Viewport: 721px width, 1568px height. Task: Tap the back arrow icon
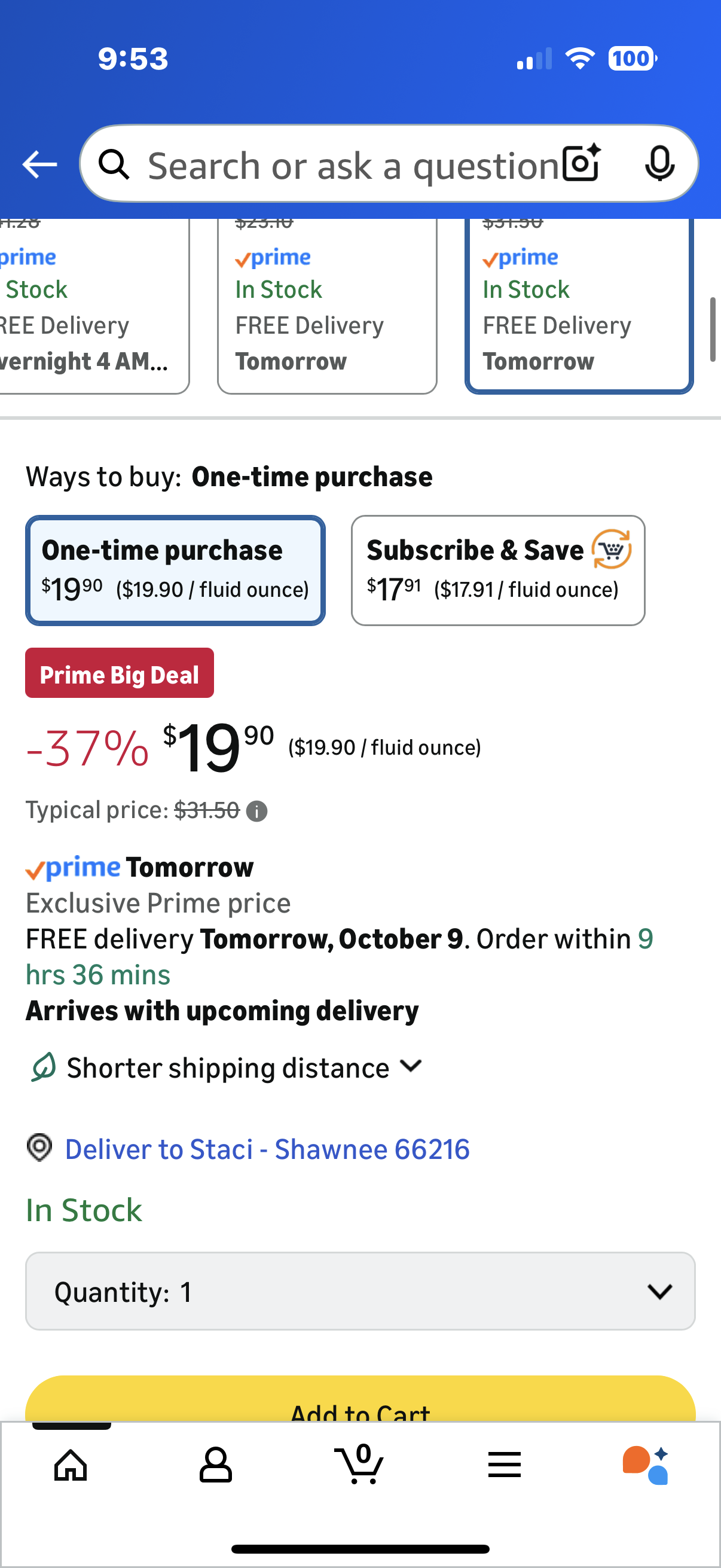[x=39, y=164]
